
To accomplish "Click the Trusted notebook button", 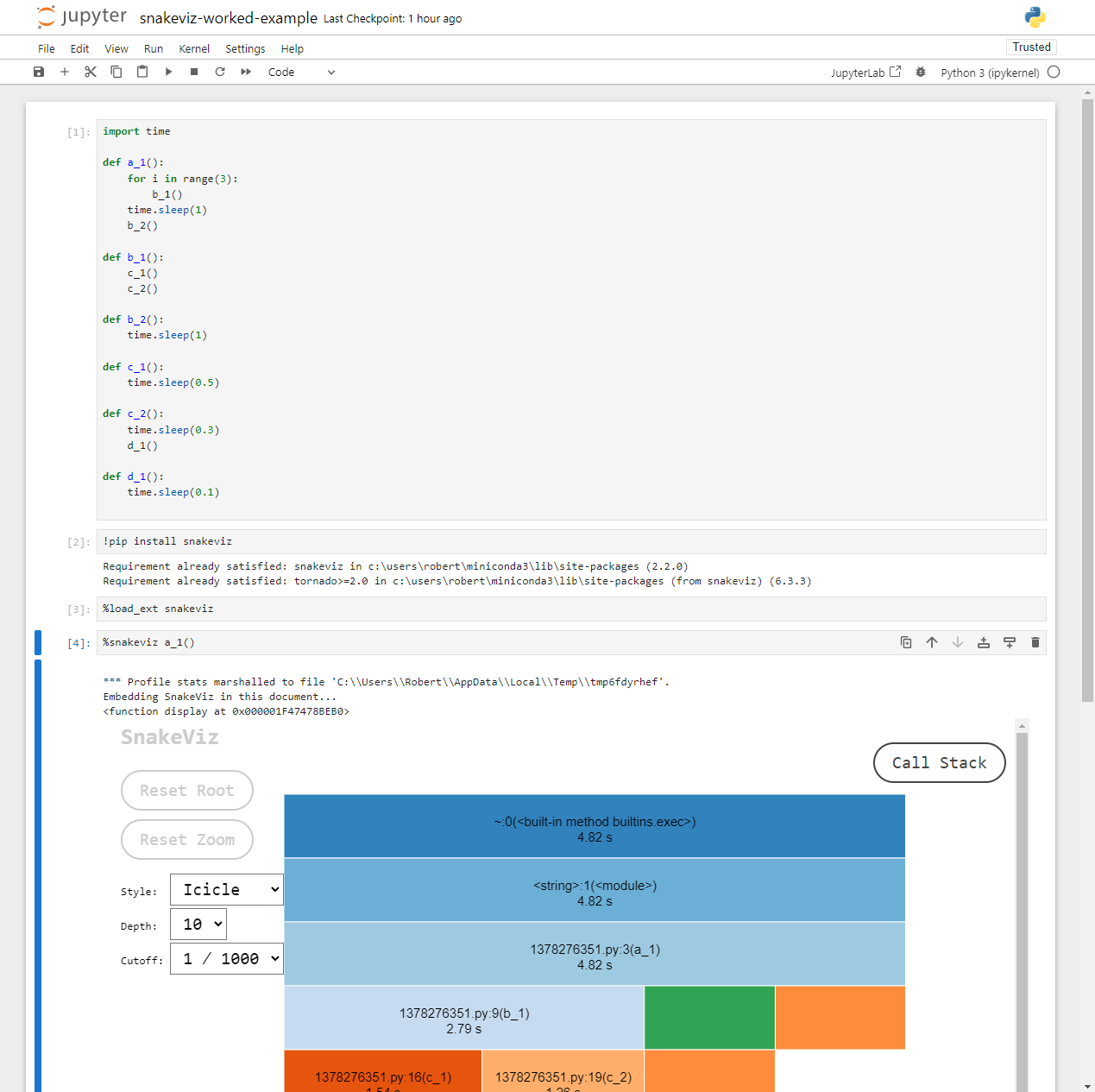I will (1031, 47).
